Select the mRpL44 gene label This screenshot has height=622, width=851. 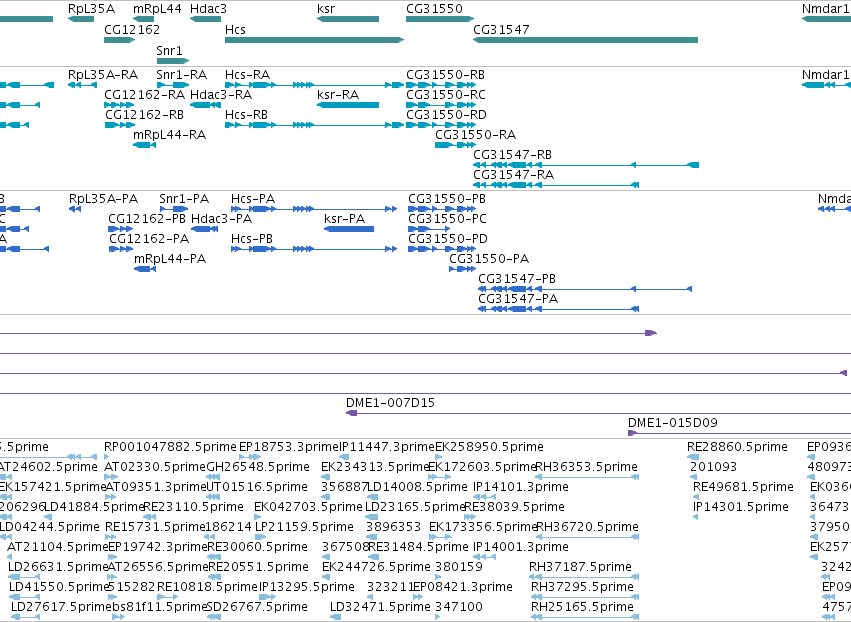[157, 9]
